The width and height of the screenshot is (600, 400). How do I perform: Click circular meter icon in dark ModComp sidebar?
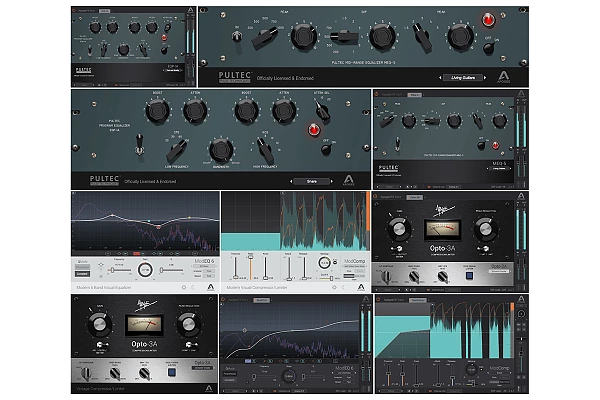521,314
